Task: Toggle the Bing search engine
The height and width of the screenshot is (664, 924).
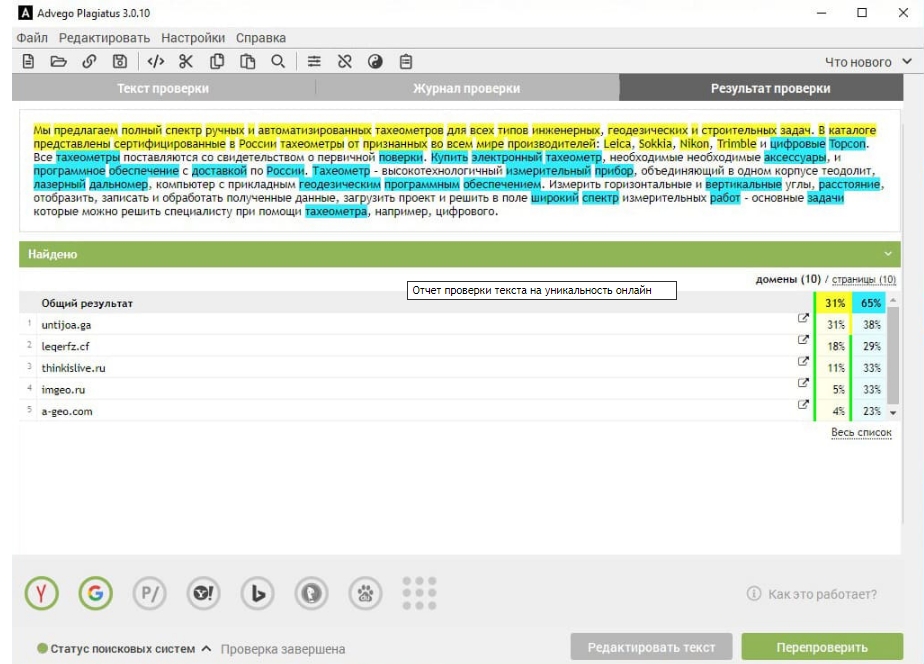Action: coord(258,593)
